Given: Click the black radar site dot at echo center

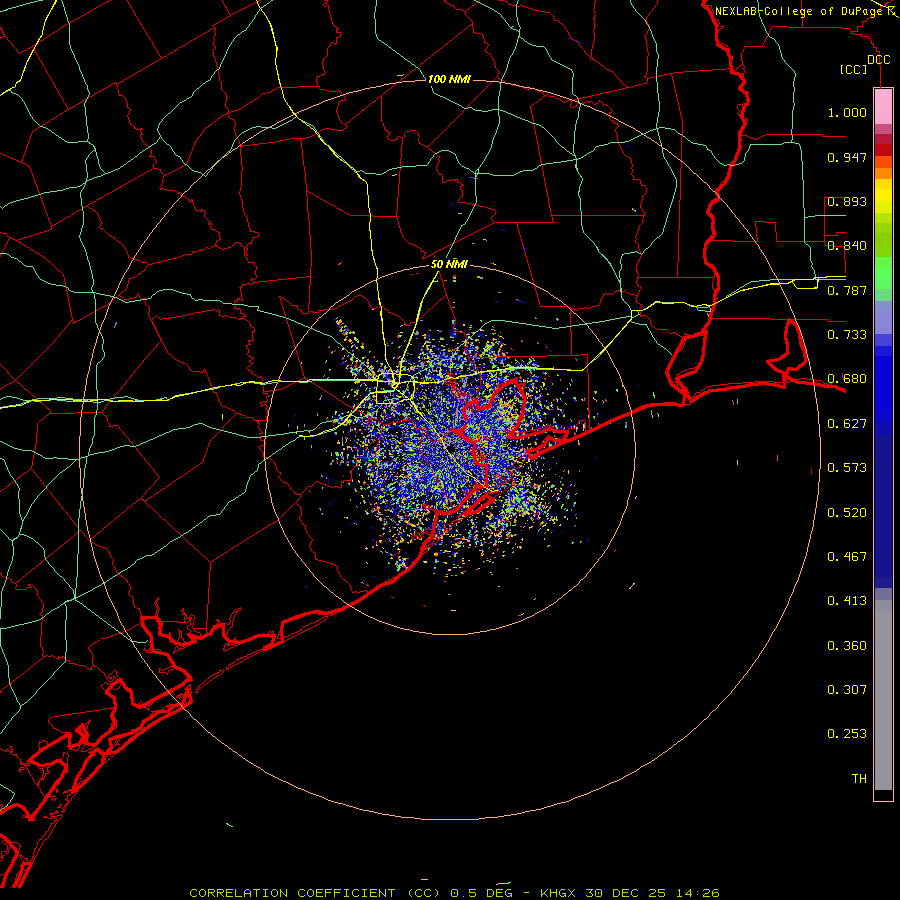Looking at the screenshot, I should (x=451, y=449).
